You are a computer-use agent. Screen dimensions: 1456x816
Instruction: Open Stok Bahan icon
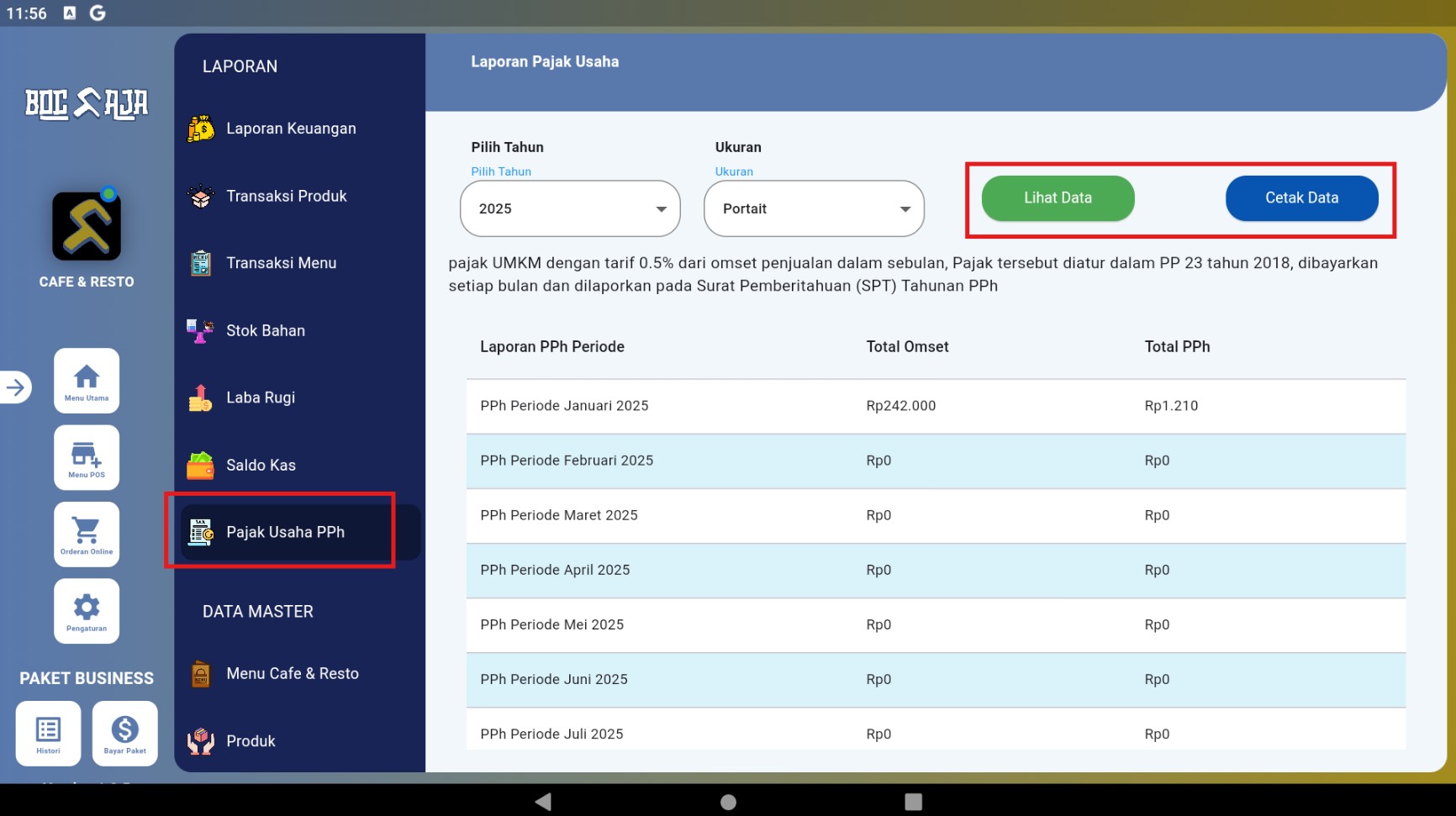tap(200, 330)
